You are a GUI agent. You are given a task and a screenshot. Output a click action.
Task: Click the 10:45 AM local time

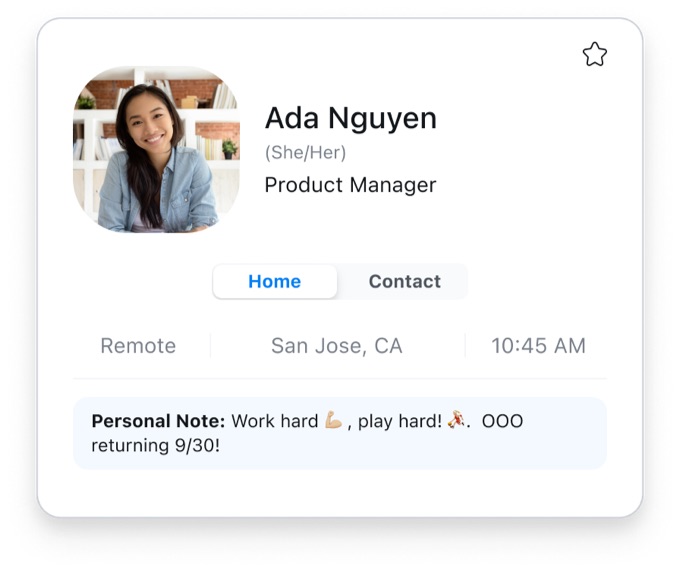tap(538, 346)
